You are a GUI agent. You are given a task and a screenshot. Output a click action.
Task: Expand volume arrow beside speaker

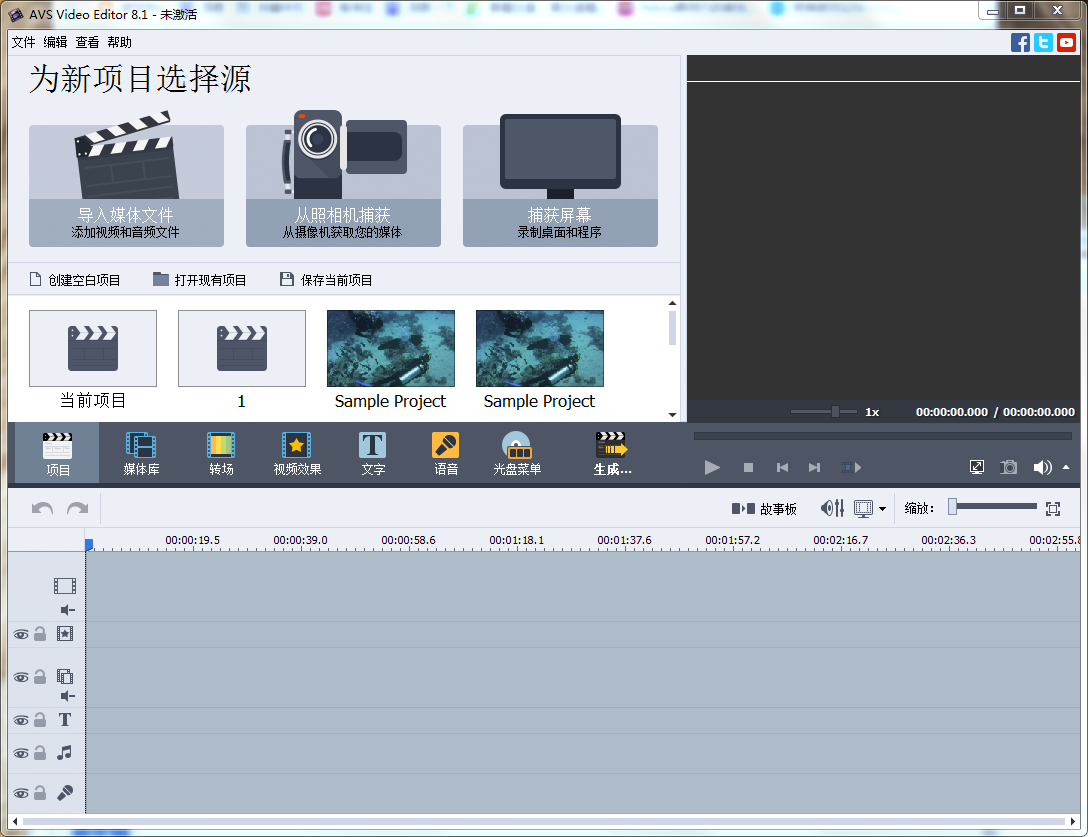(x=1066, y=468)
